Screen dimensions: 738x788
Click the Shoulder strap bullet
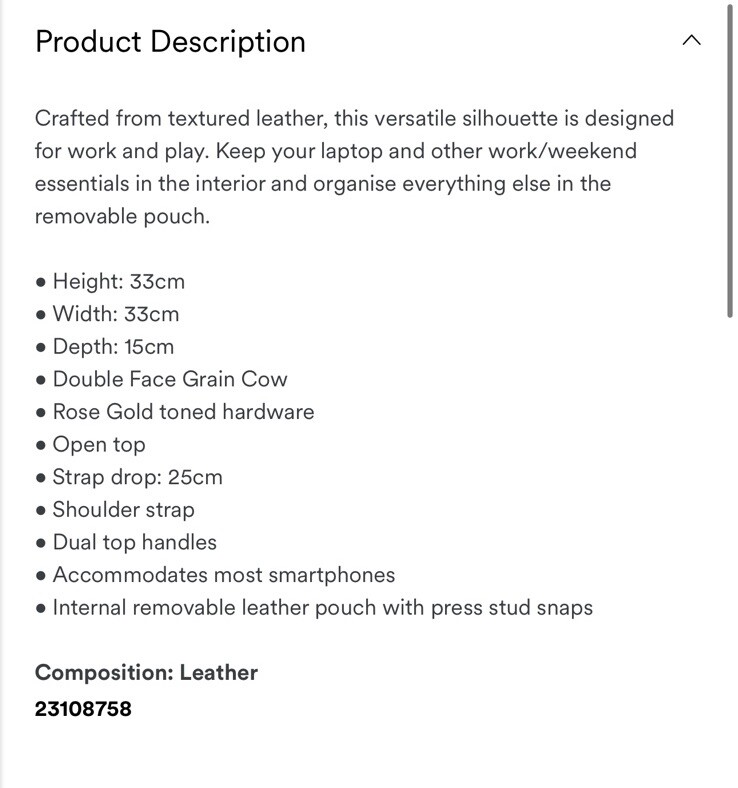115,510
